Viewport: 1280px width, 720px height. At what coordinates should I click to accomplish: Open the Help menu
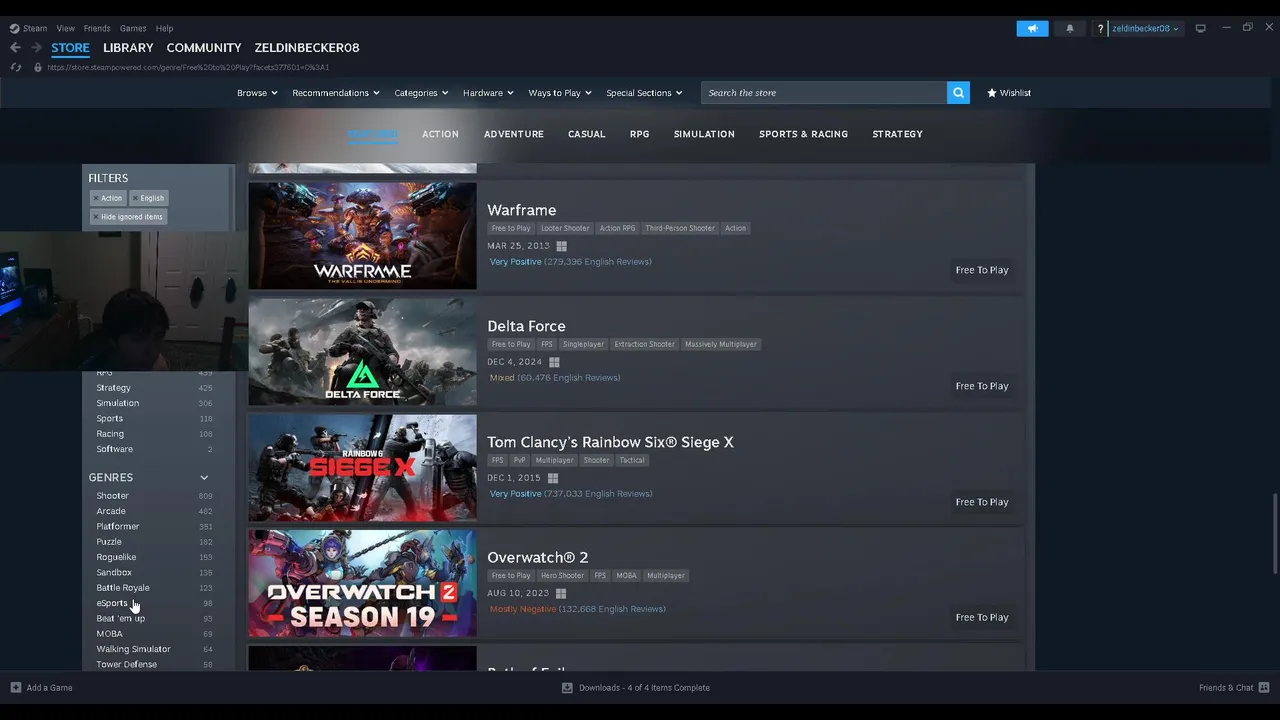point(164,28)
